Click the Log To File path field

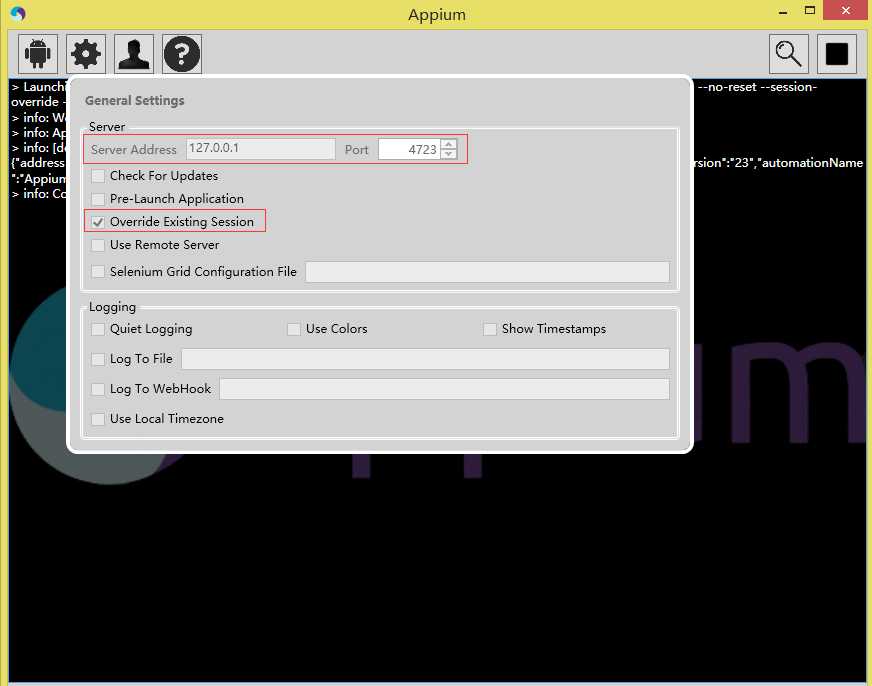(425, 359)
